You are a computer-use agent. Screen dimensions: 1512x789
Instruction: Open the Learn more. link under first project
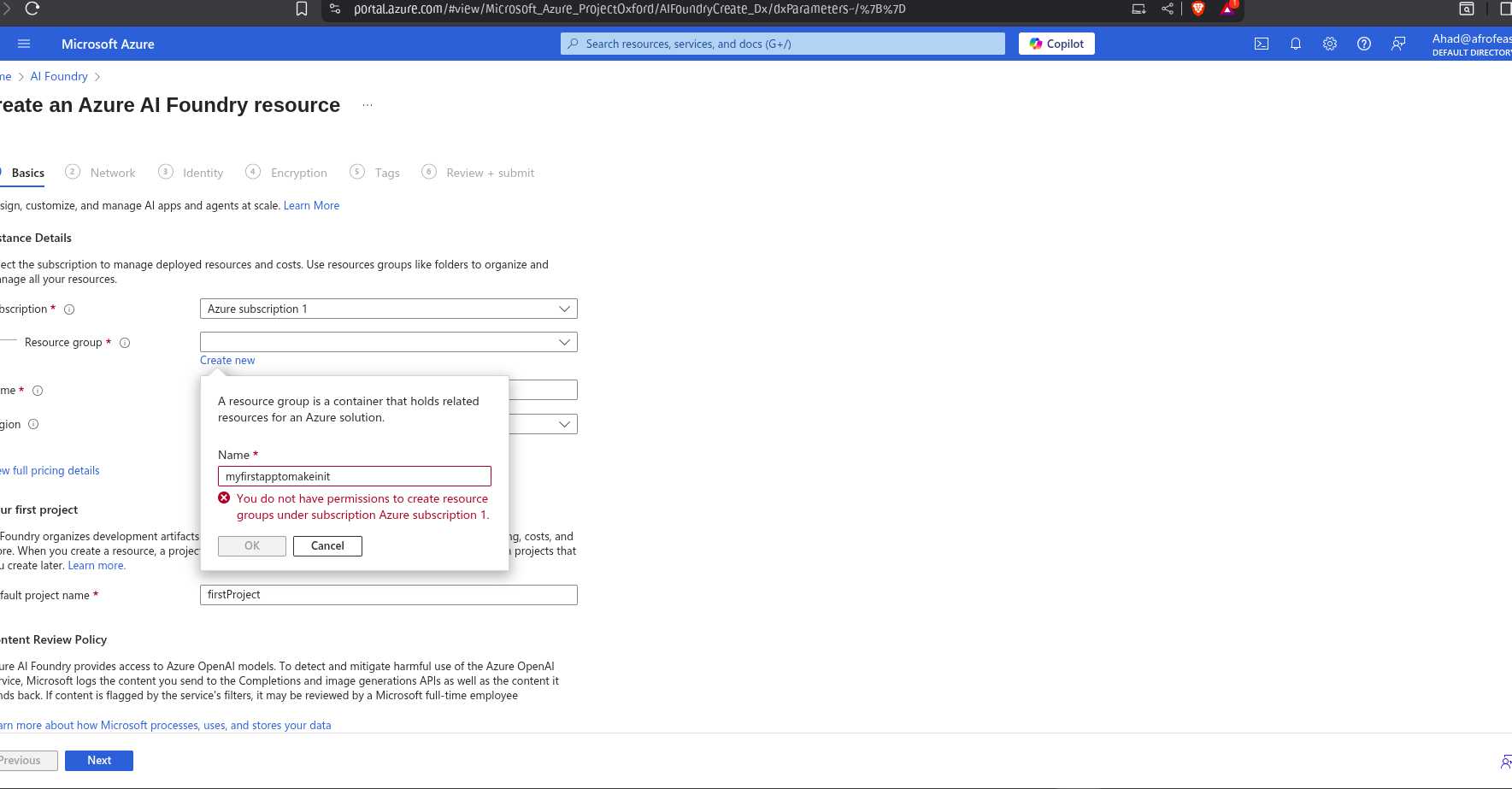tap(97, 566)
